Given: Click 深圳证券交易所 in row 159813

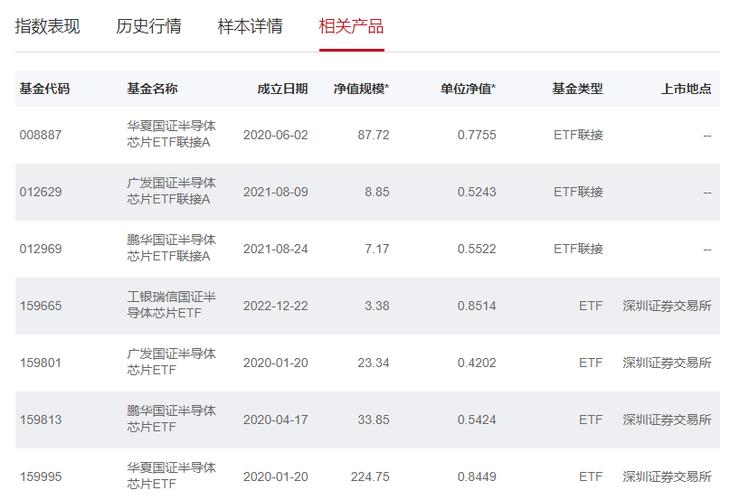Looking at the screenshot, I should pos(667,420).
